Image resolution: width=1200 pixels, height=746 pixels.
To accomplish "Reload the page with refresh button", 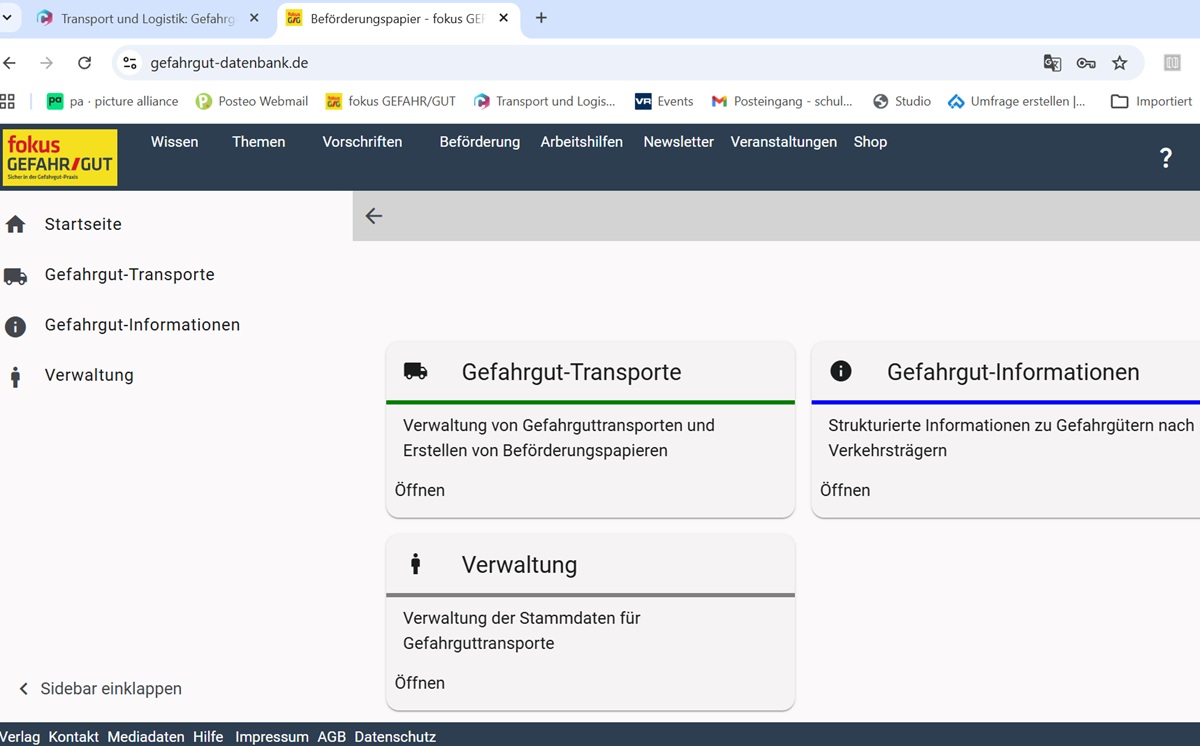I will click(x=85, y=63).
